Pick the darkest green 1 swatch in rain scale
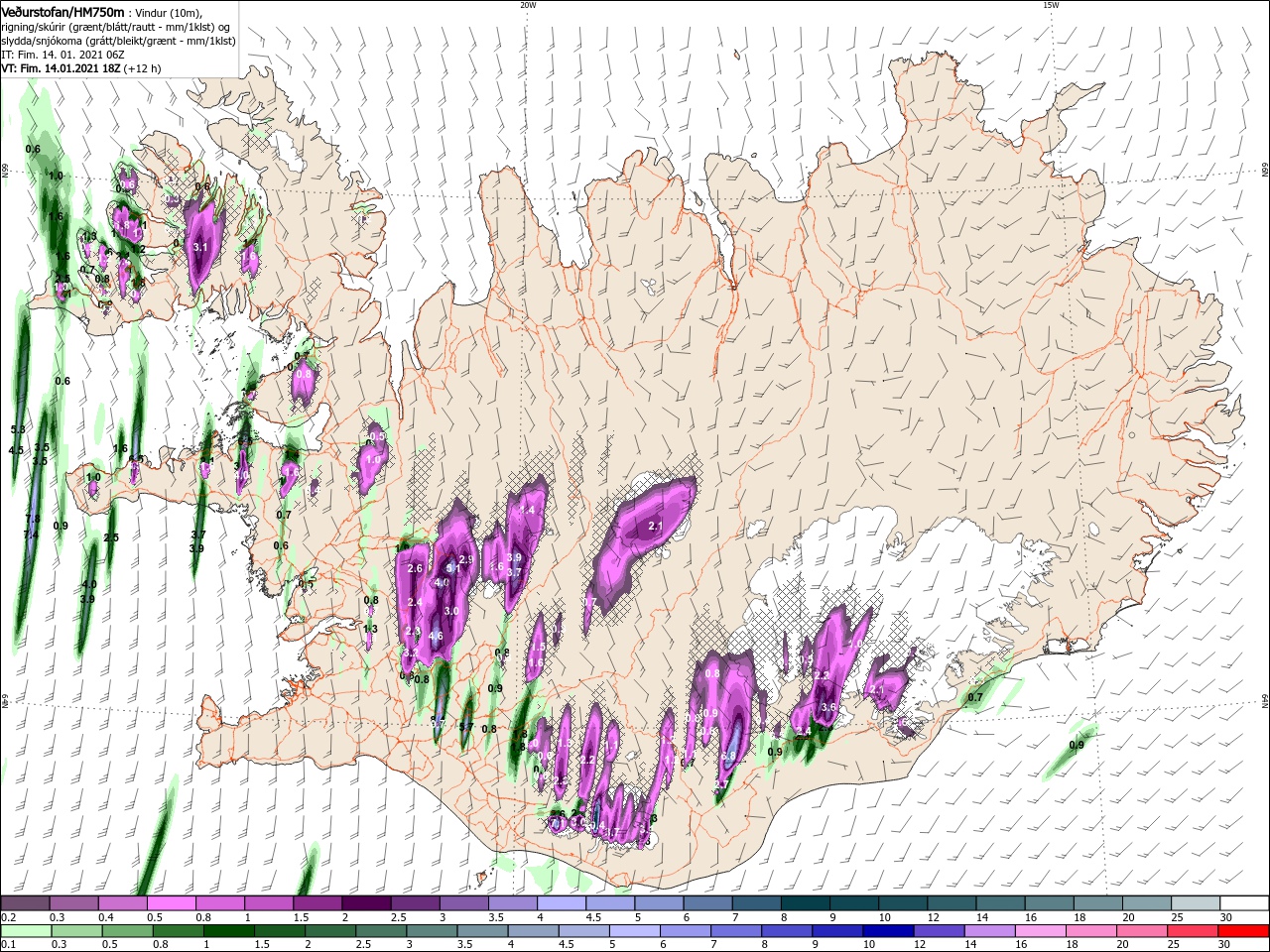This screenshot has width=1270, height=952. [x=228, y=931]
